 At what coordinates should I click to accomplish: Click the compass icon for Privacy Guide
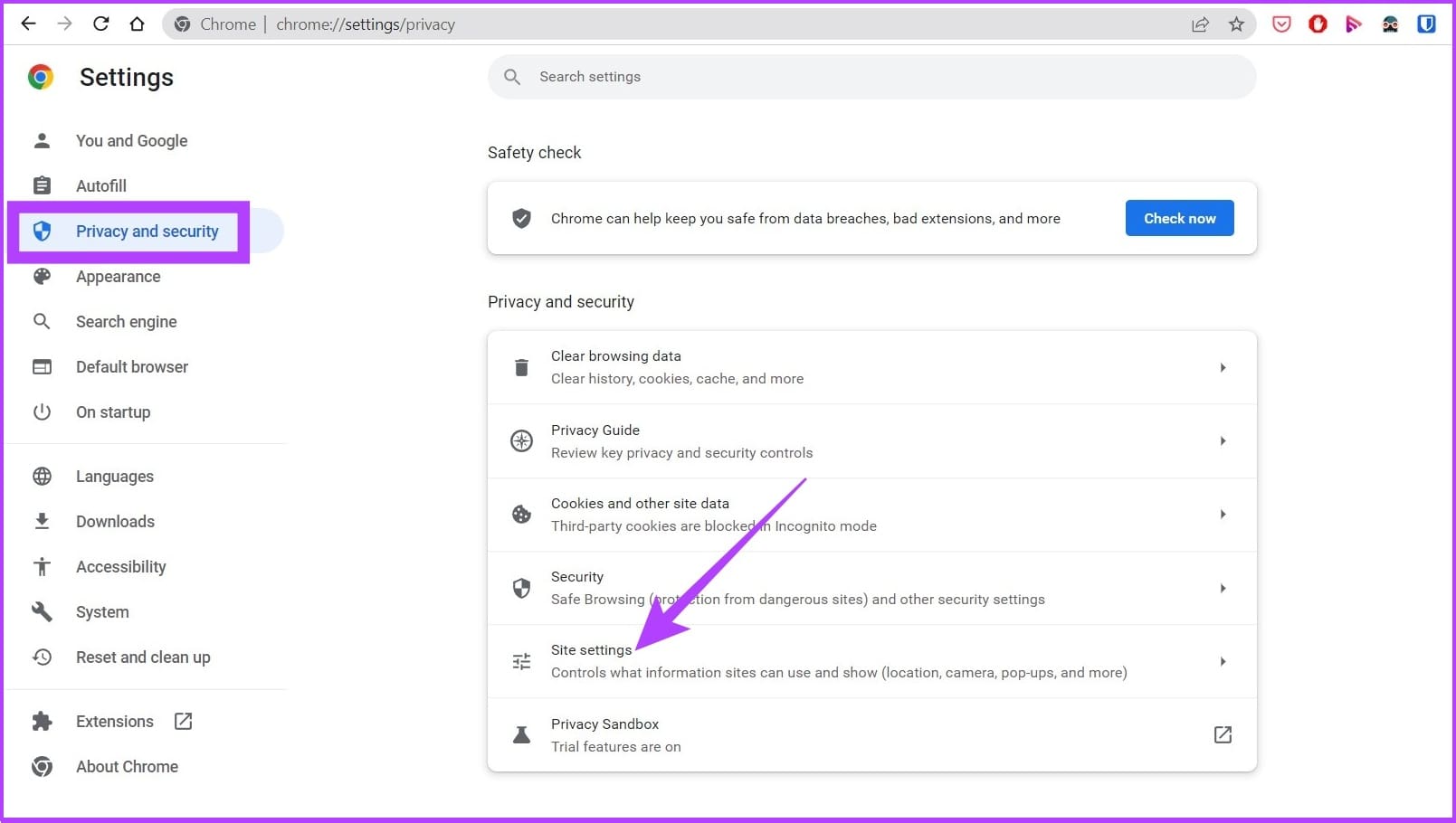tap(522, 441)
